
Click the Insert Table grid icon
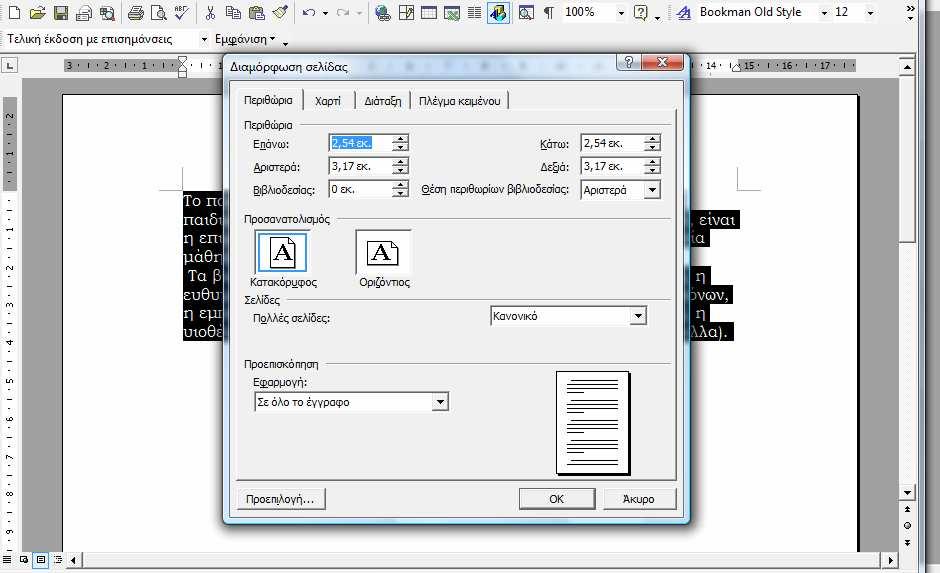[x=429, y=13]
